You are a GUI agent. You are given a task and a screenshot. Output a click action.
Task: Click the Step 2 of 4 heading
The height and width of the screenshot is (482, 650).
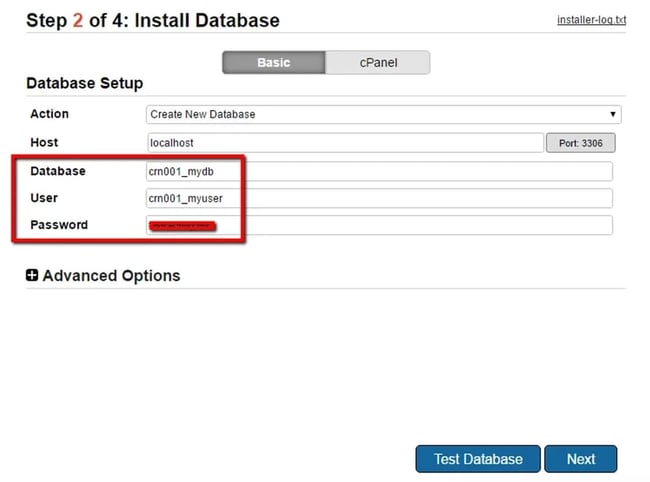[x=153, y=20]
